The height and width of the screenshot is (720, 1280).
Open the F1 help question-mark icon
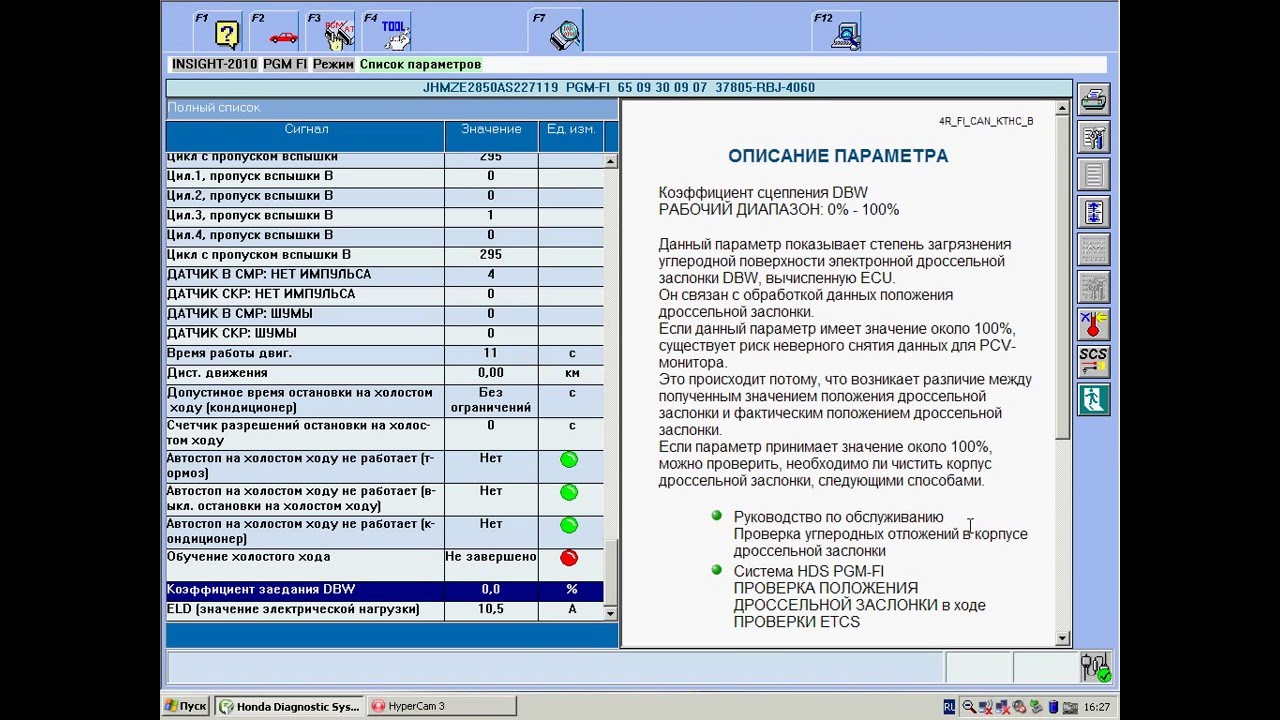227,35
